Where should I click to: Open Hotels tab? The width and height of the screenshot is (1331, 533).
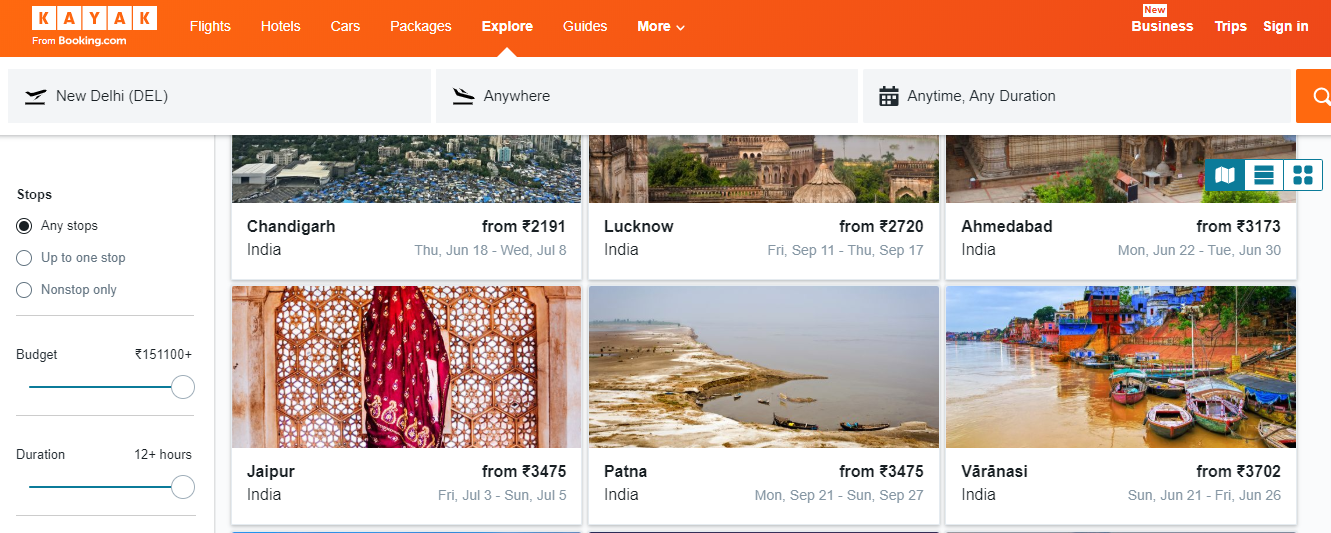tap(280, 26)
